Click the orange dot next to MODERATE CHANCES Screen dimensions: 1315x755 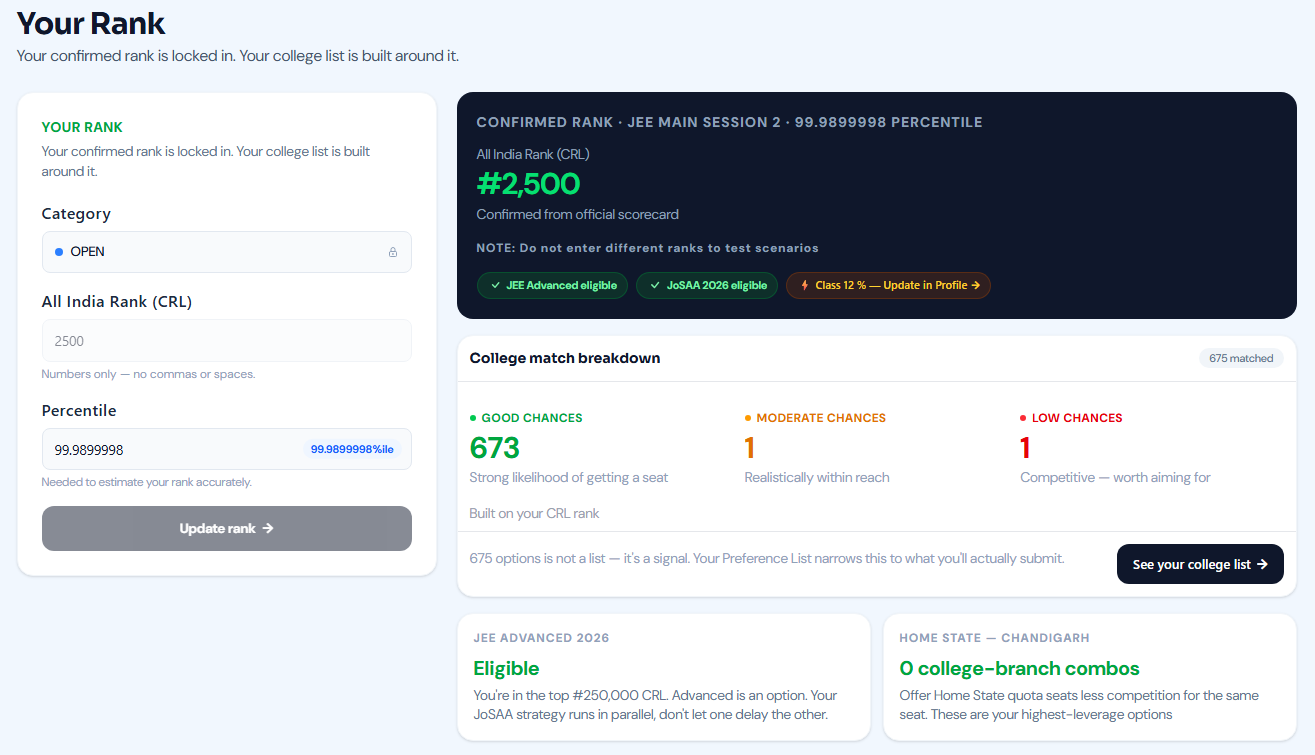click(748, 418)
